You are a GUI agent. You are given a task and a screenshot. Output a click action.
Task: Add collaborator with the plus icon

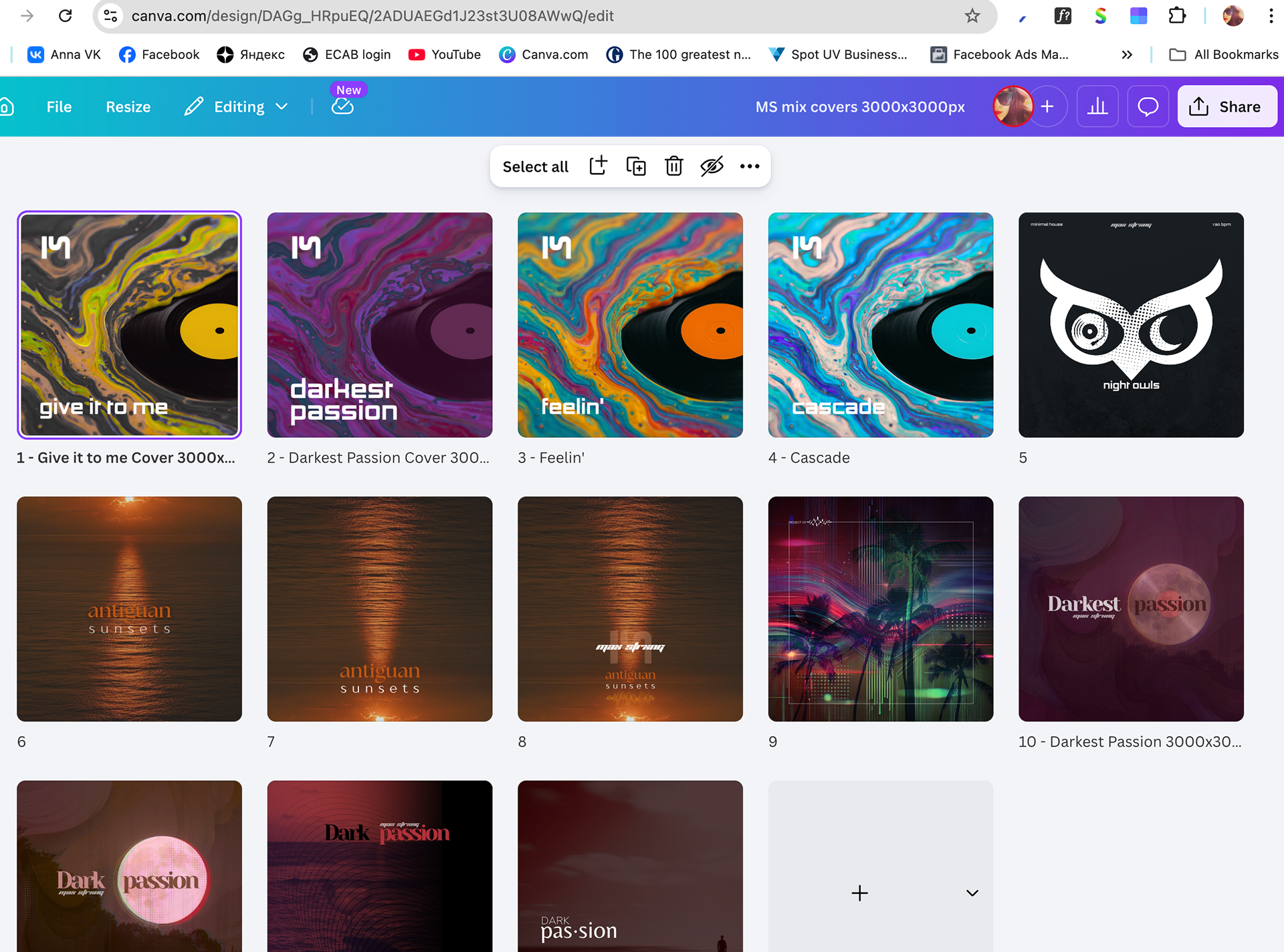(1047, 106)
